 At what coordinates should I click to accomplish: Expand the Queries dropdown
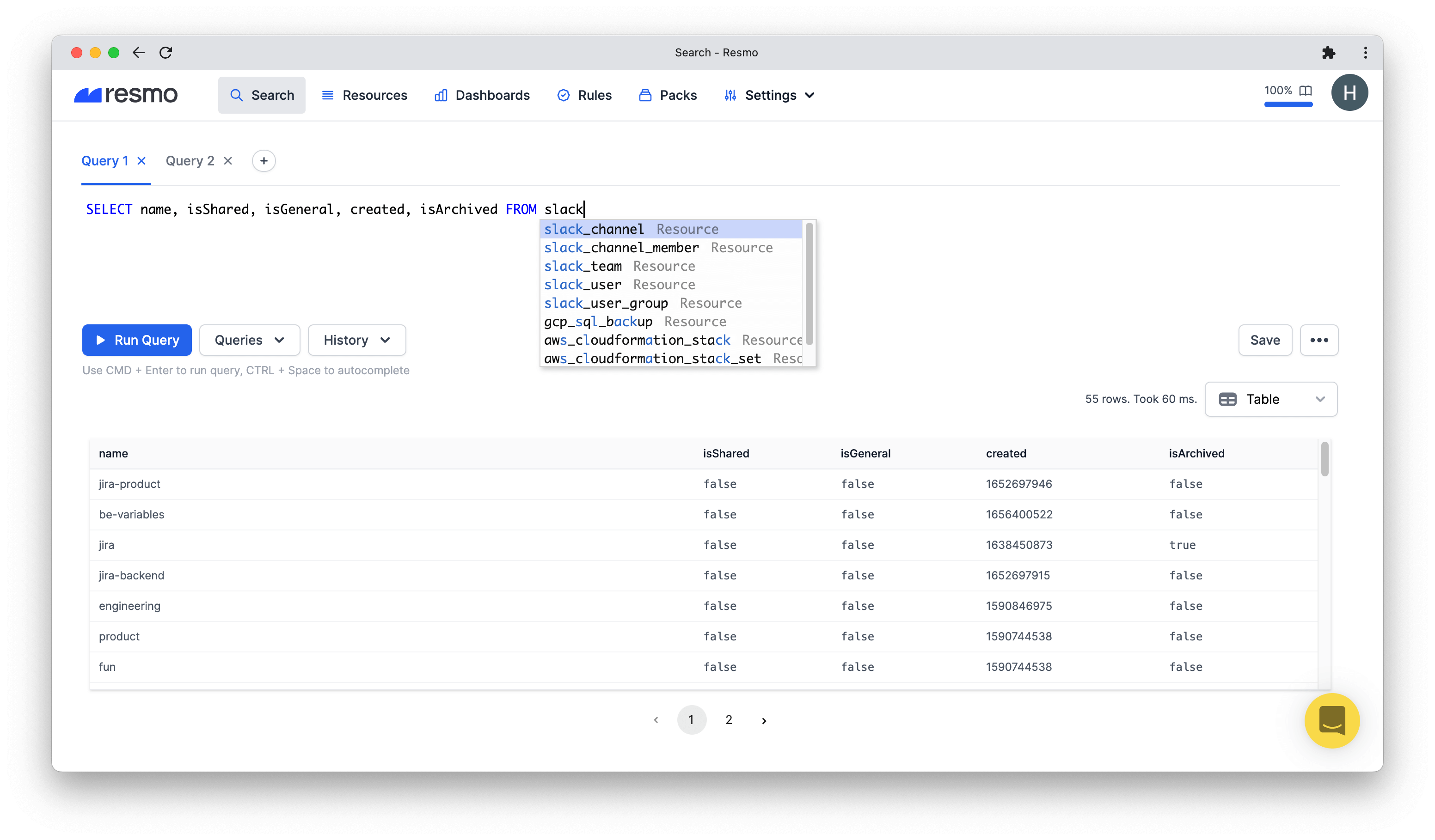tap(250, 340)
